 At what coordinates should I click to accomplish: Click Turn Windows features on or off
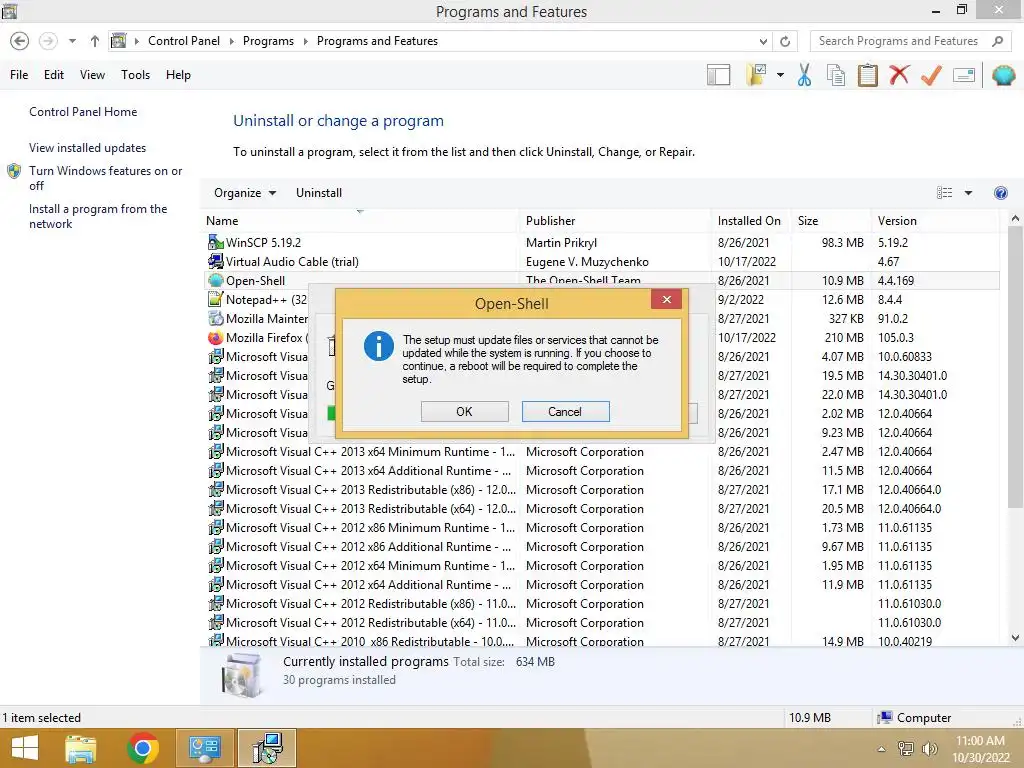point(105,178)
